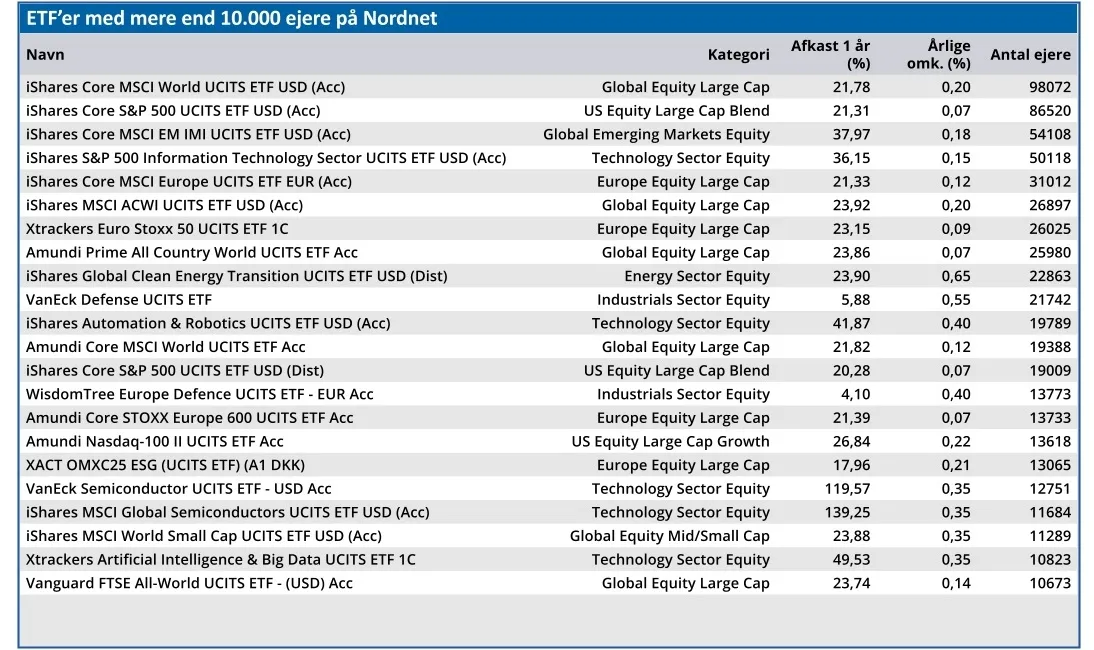Click the 'Navn' column header
This screenshot has height=650, width=1094.
click(45, 54)
